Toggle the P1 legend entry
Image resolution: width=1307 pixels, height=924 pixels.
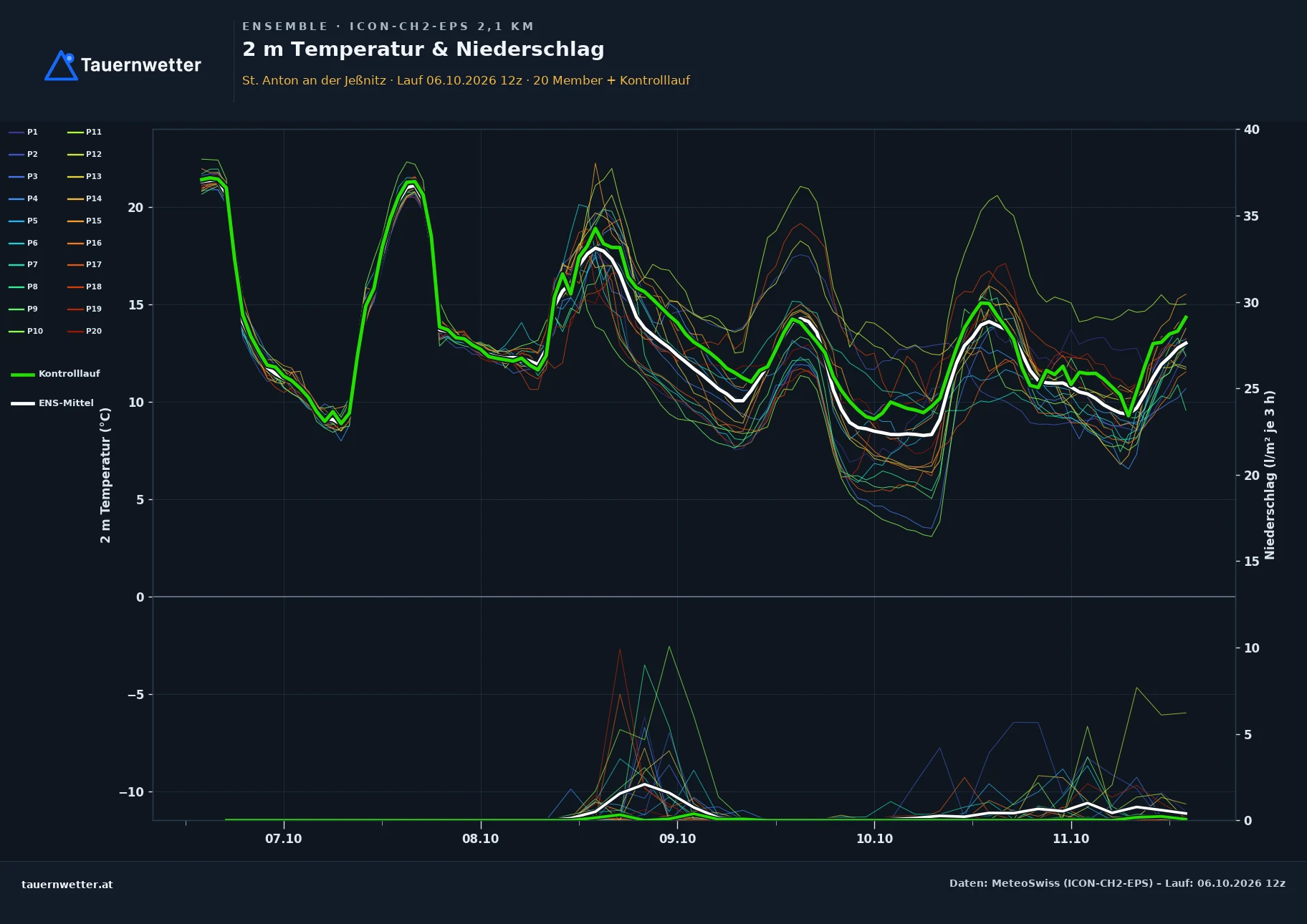click(24, 133)
